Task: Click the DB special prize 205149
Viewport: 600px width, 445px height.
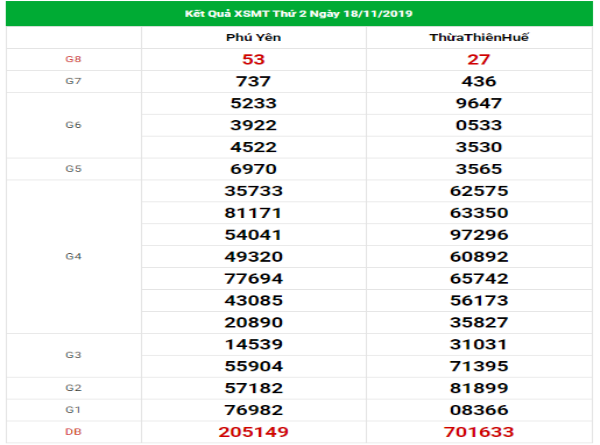Action: click(253, 432)
